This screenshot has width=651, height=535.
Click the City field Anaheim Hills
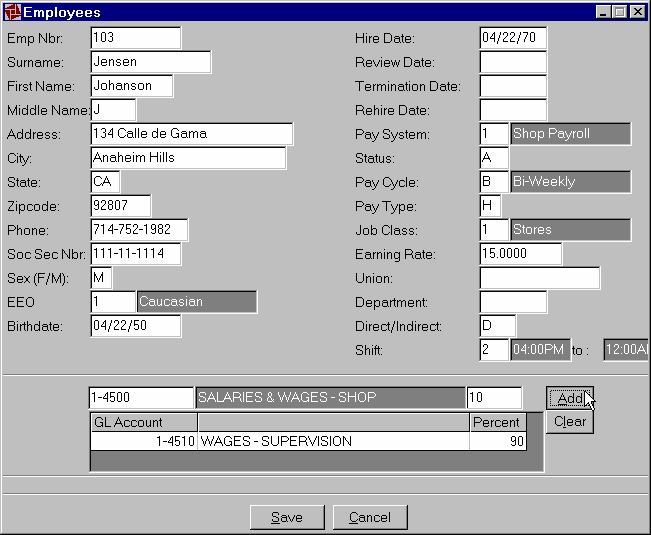(x=188, y=158)
